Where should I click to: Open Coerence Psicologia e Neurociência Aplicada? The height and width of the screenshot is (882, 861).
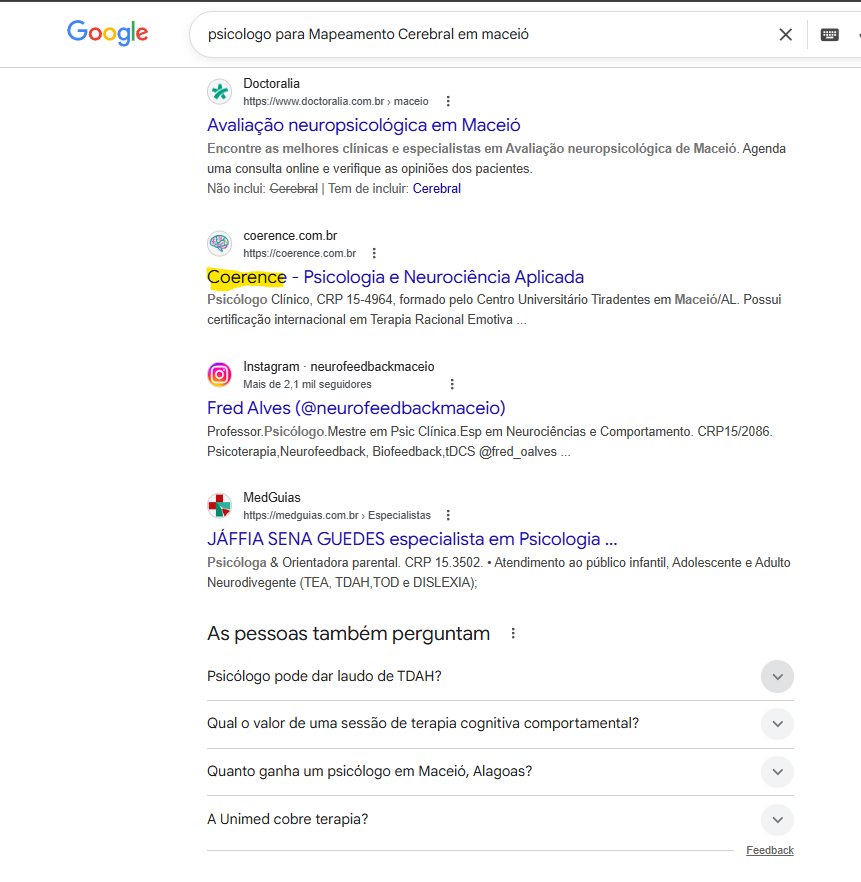click(395, 277)
